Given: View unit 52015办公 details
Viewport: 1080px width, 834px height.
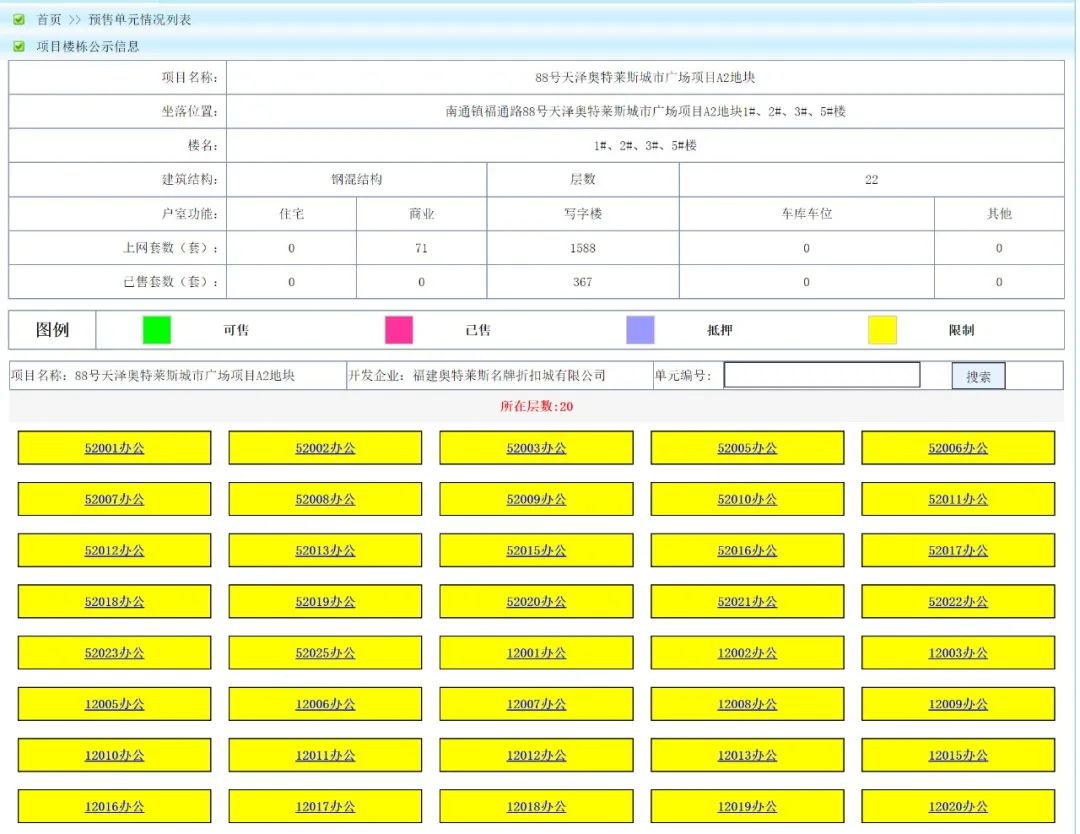Looking at the screenshot, I should 536,551.
